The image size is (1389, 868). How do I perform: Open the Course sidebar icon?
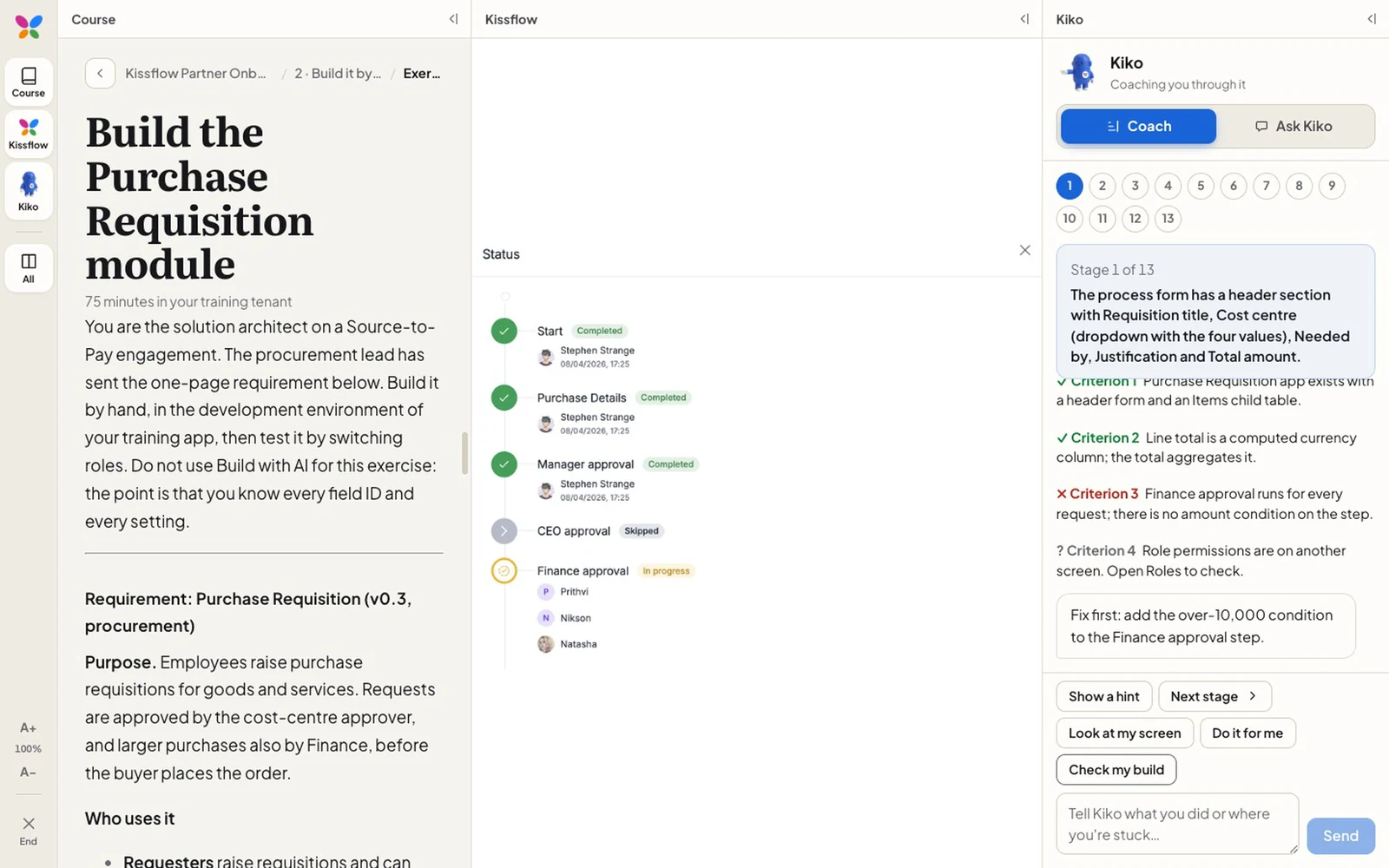[29, 82]
